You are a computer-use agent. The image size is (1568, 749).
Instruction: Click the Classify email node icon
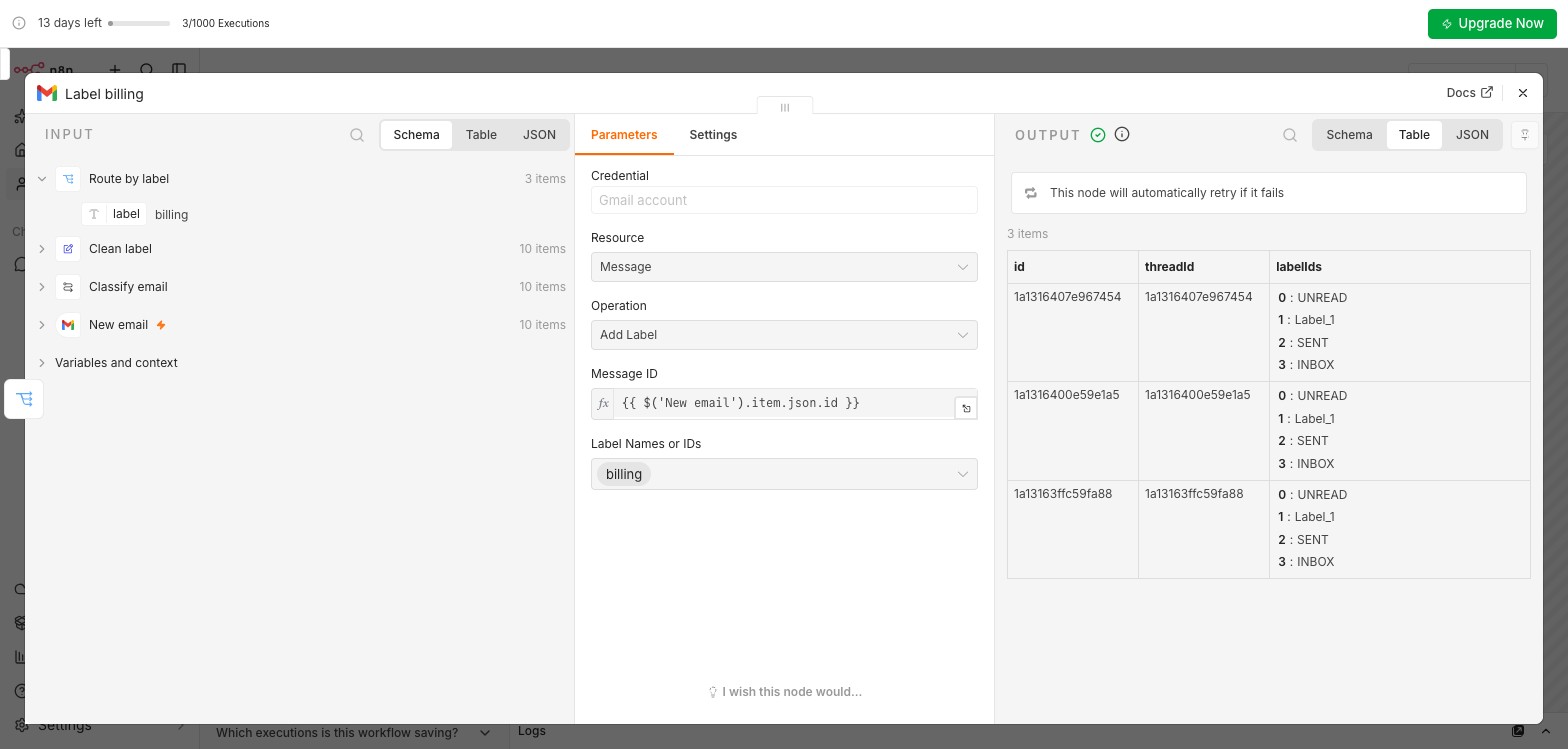68,287
